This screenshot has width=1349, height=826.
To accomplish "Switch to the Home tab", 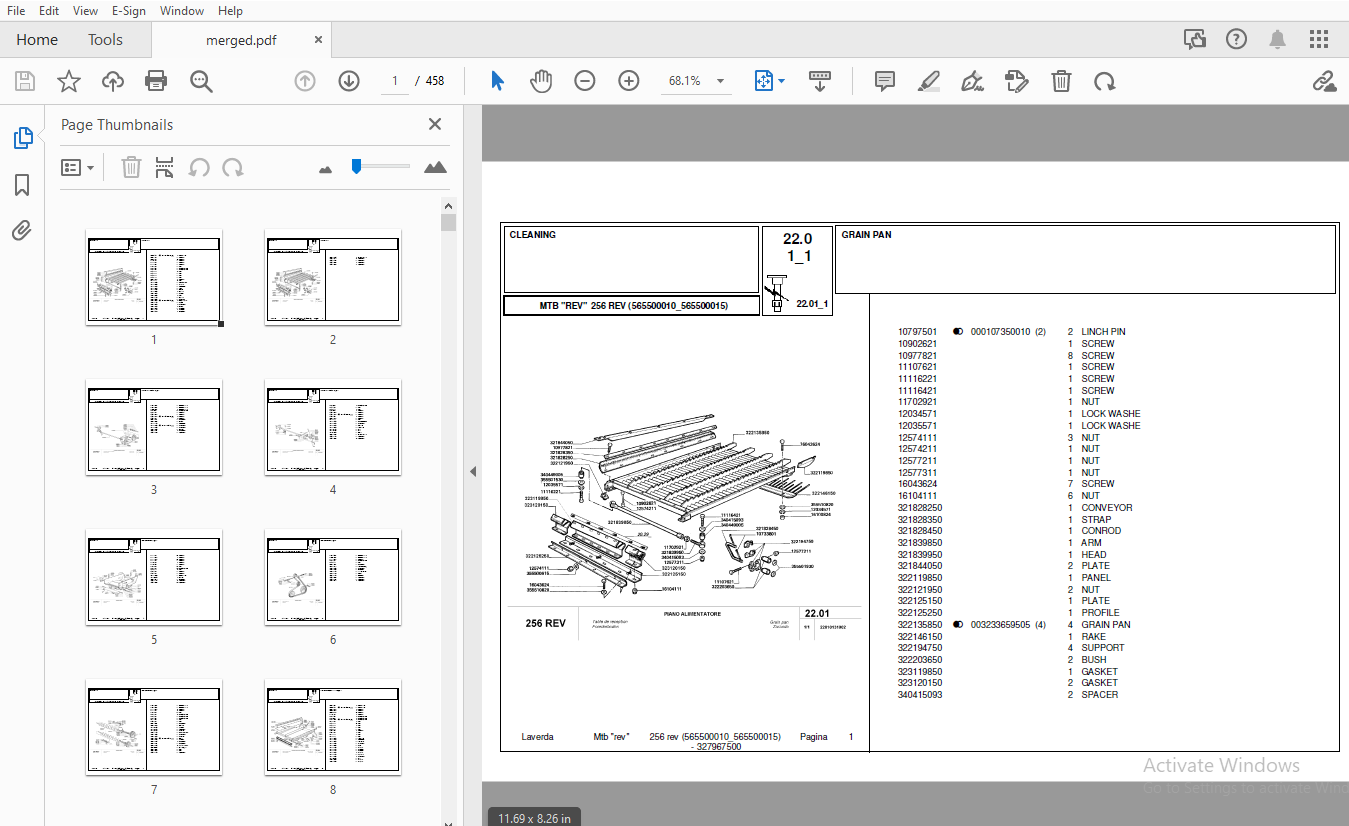I will click(x=37, y=40).
